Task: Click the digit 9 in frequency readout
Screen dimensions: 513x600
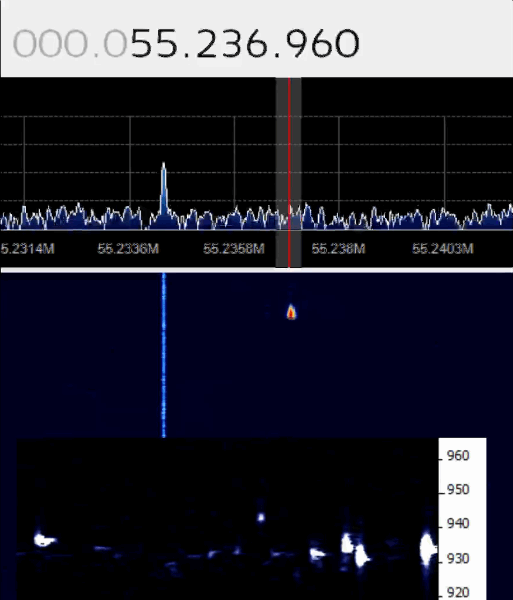Action: (297, 43)
